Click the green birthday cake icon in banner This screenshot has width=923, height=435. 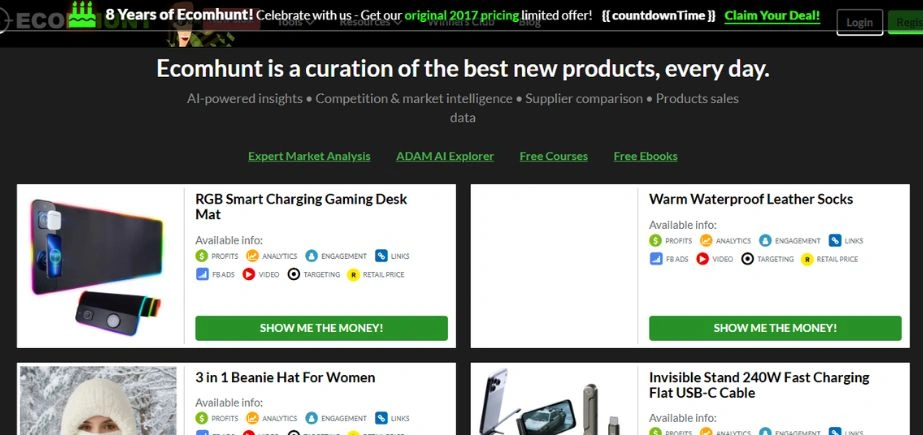[82, 15]
